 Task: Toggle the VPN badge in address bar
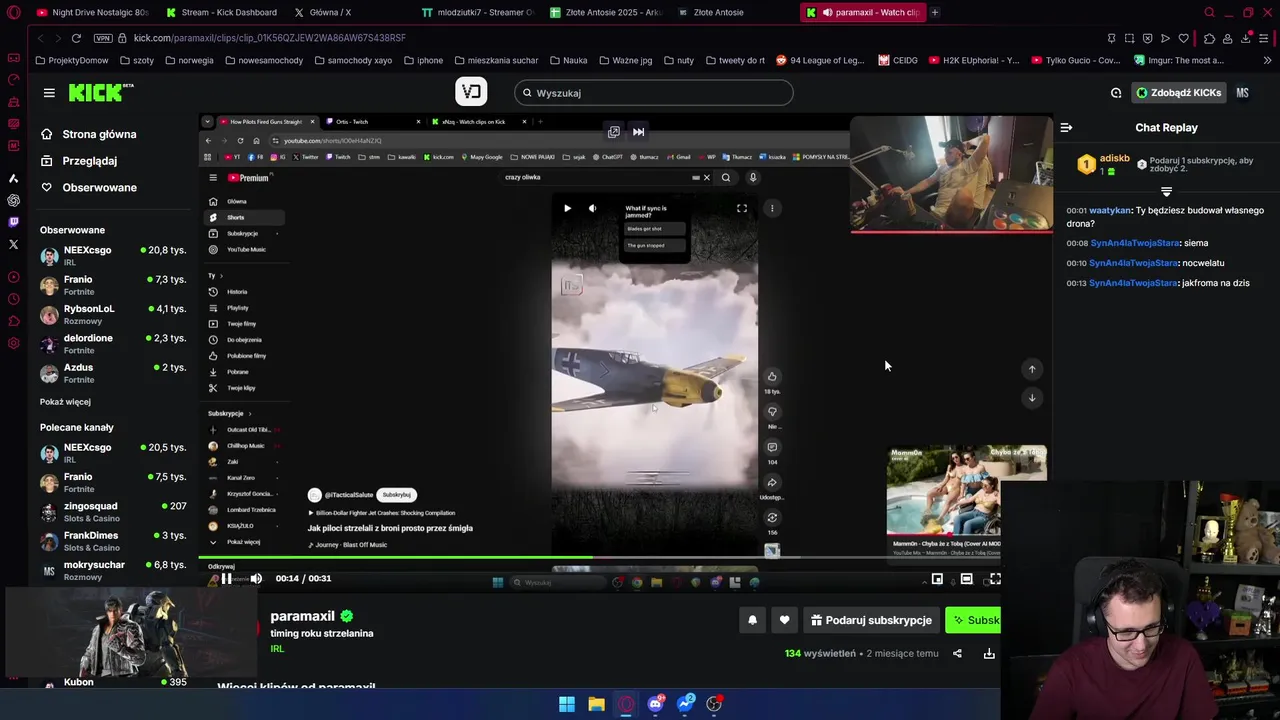pyautogui.click(x=103, y=38)
